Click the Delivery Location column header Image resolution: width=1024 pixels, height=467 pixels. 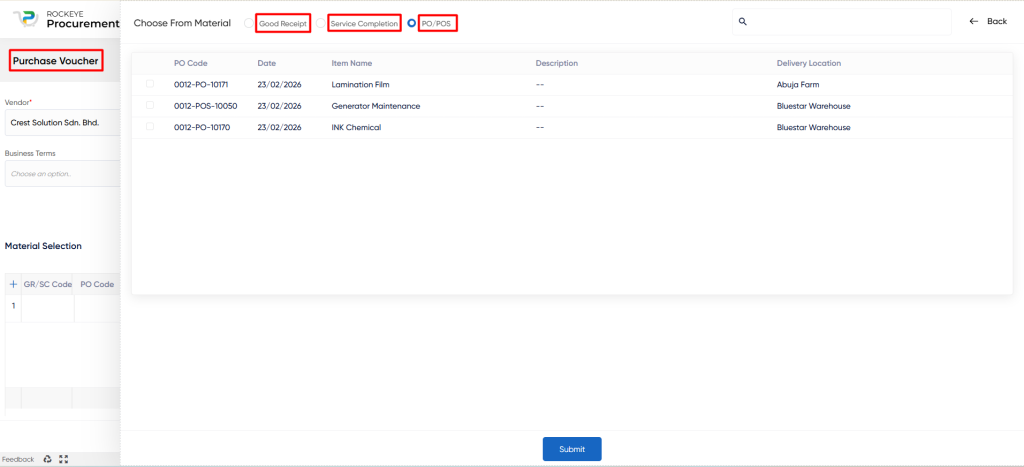[808, 63]
